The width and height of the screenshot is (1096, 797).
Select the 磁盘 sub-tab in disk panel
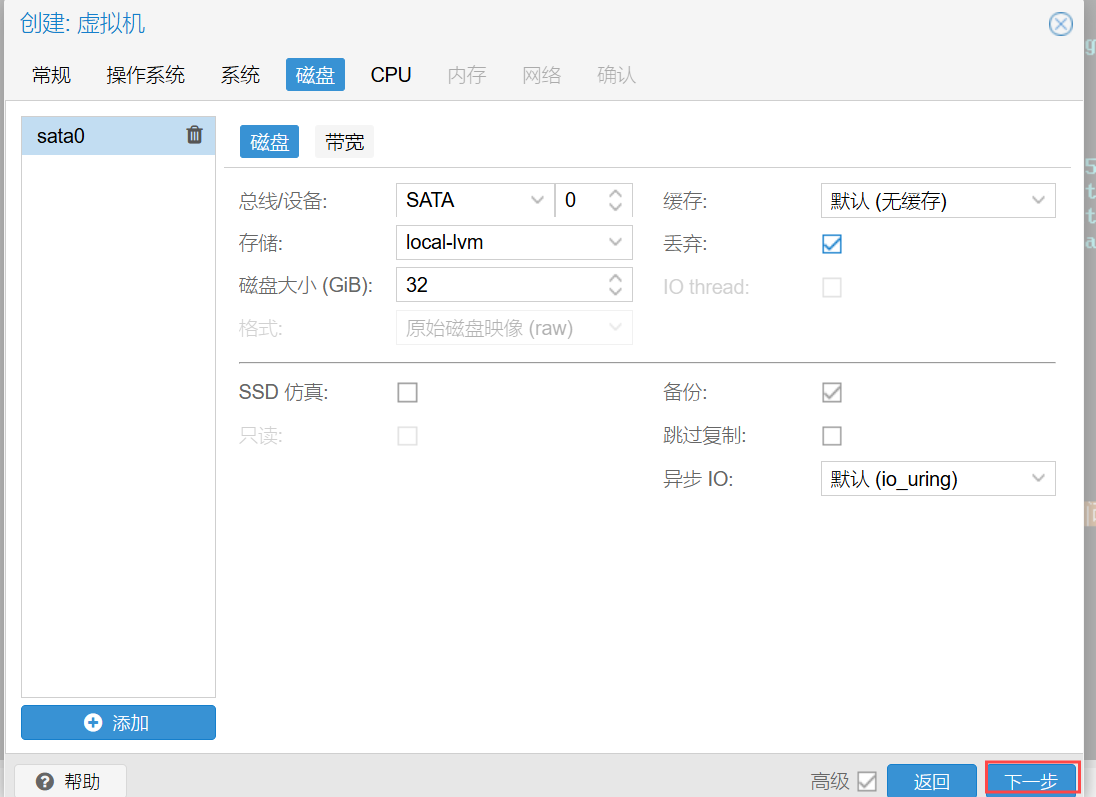click(269, 142)
